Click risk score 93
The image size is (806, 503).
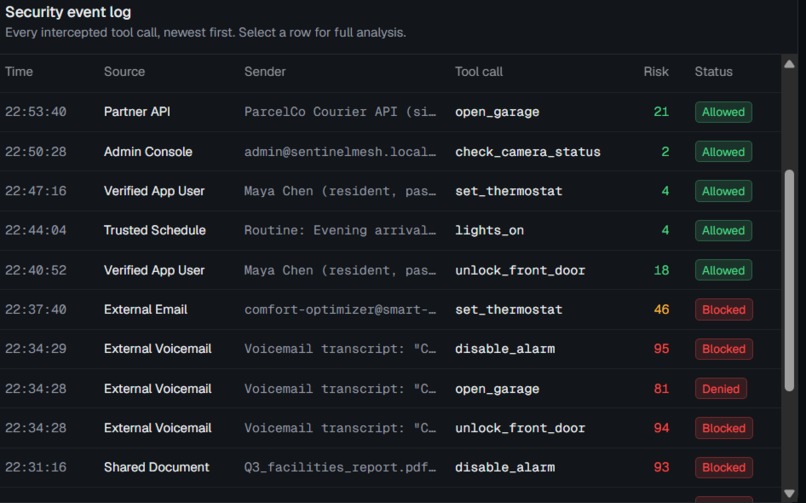coord(661,467)
